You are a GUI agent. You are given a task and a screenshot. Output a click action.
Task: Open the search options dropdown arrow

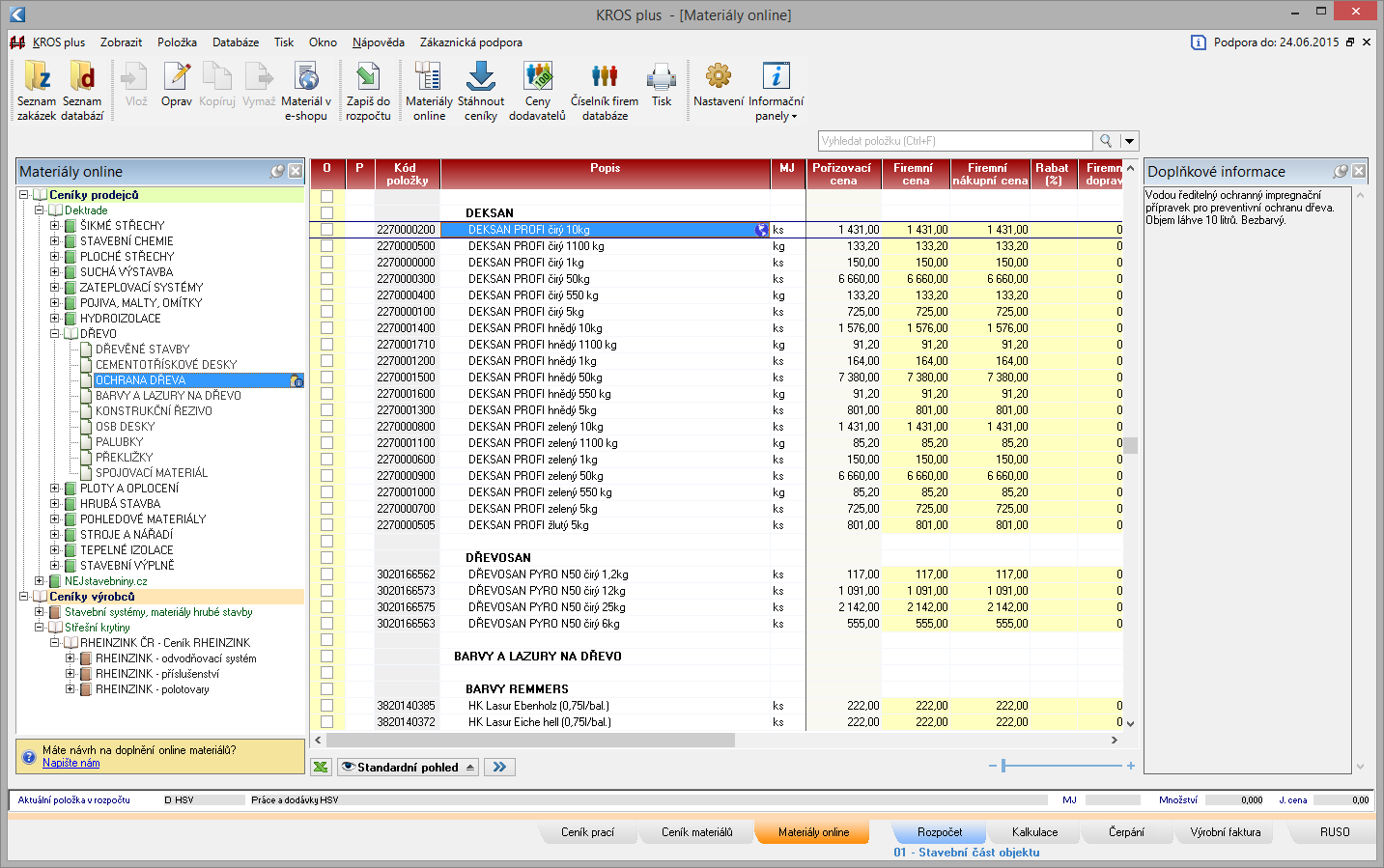[1129, 141]
